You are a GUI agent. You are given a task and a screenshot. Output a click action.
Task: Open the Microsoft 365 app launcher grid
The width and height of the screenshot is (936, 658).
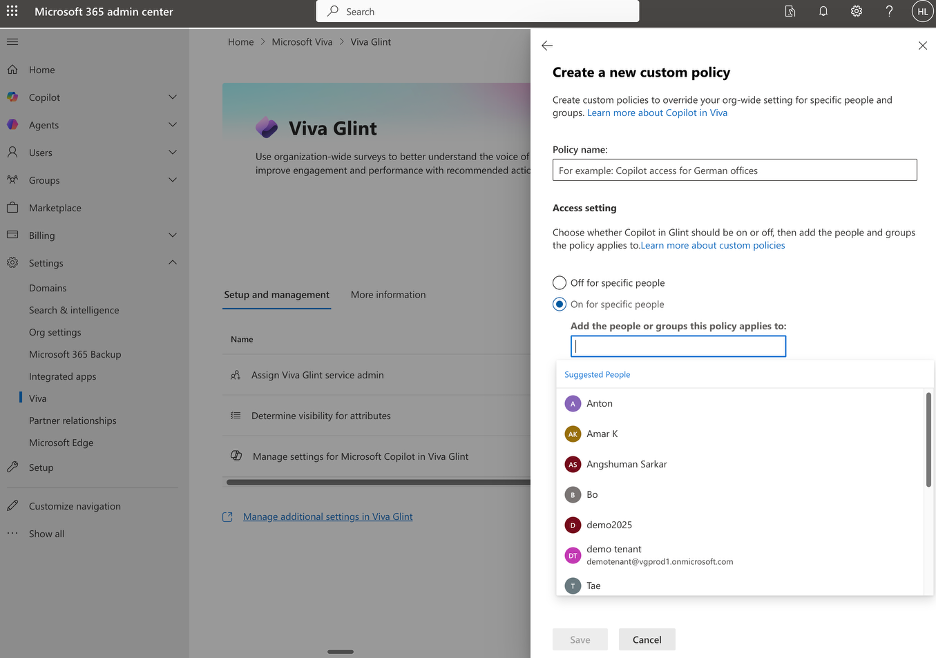coord(11,12)
